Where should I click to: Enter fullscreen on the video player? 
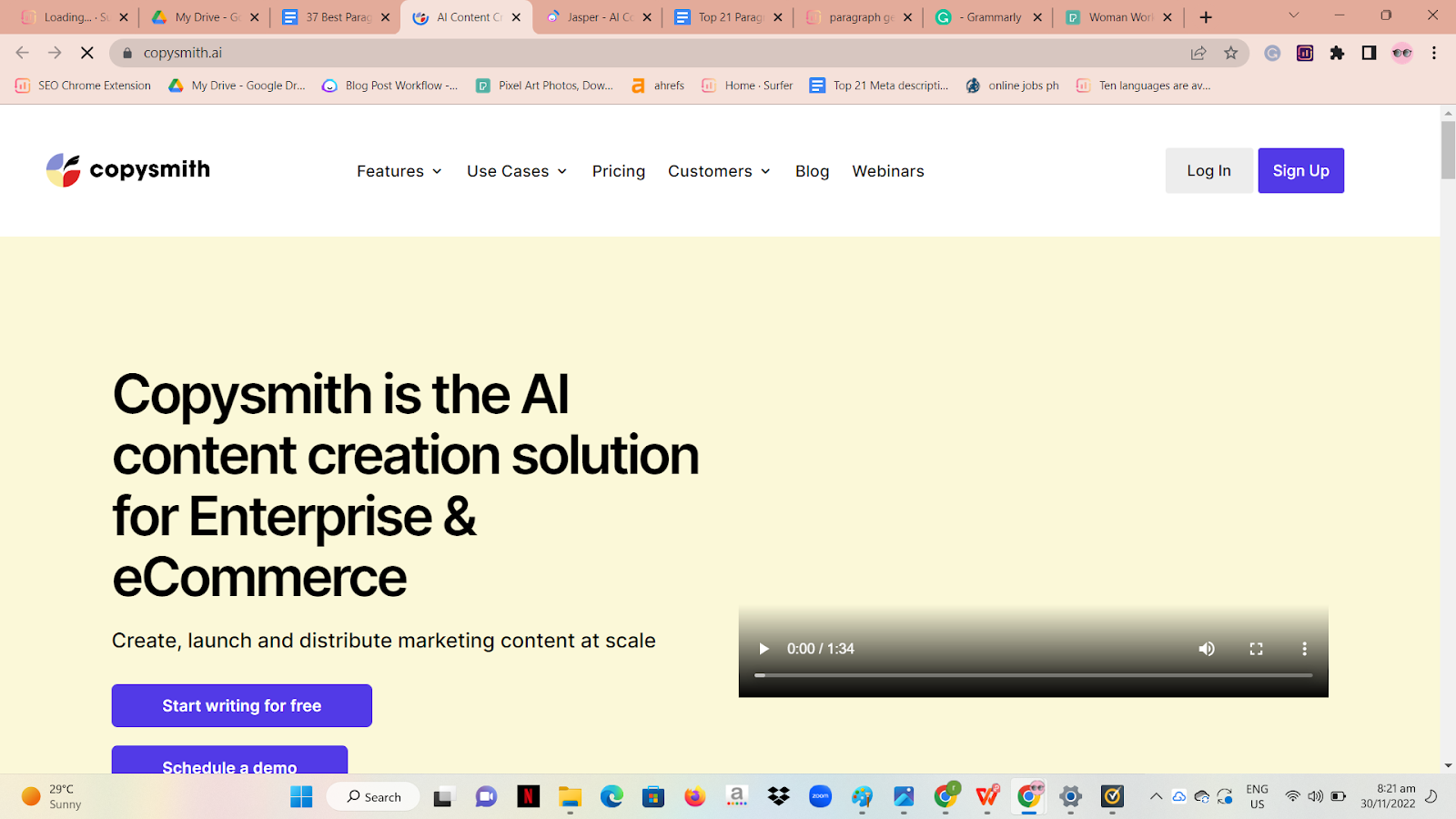pos(1256,649)
